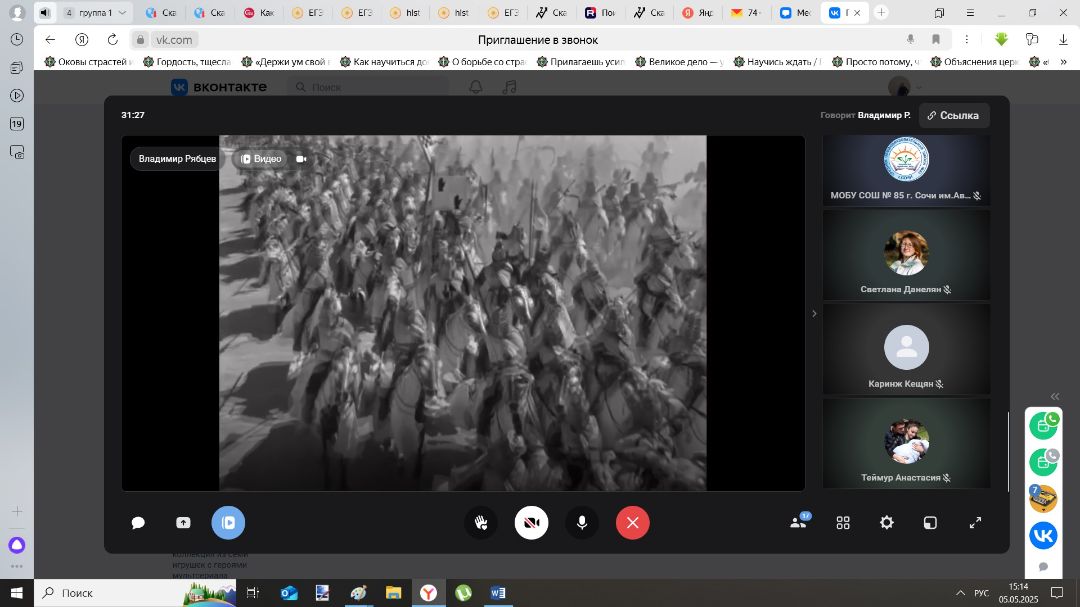Switch to the mail tab showing 74
The width and height of the screenshot is (1080, 607).
click(746, 12)
